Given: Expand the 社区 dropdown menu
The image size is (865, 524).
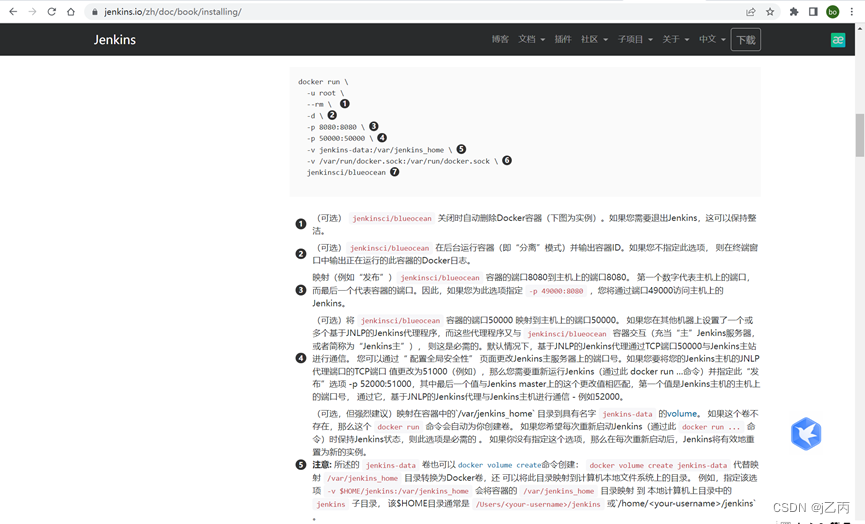Looking at the screenshot, I should tap(594, 39).
